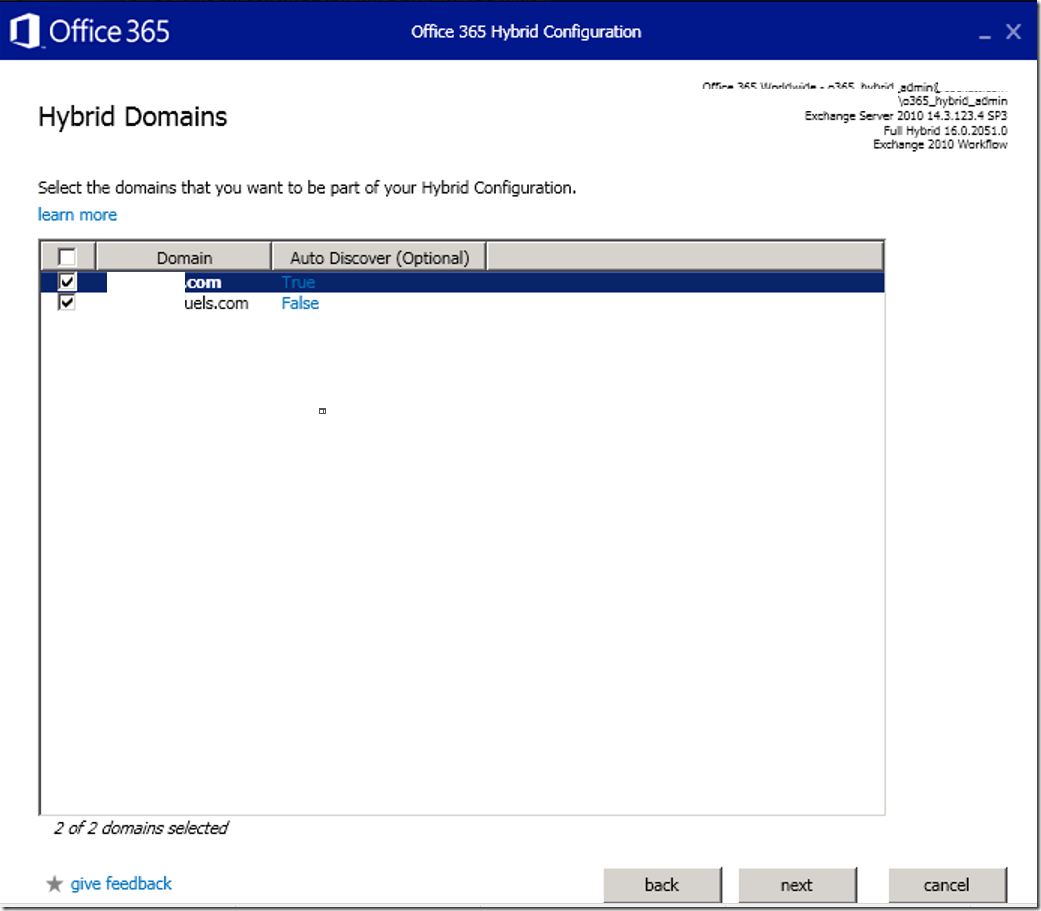Click the True Auto Discover value
Viewport: 1041px width, 911px height.
[x=298, y=282]
